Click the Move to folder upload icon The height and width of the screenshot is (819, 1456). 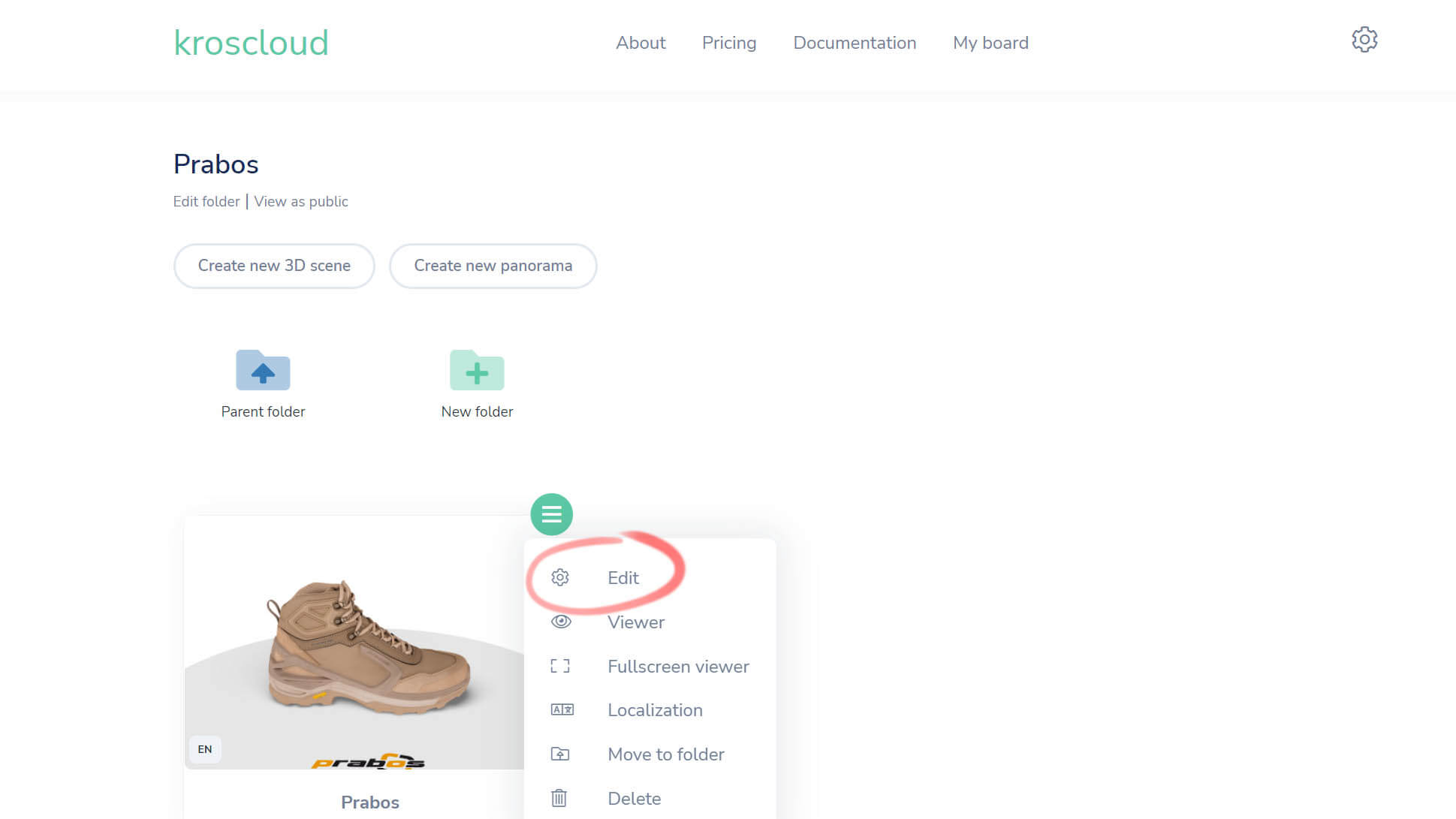[559, 754]
